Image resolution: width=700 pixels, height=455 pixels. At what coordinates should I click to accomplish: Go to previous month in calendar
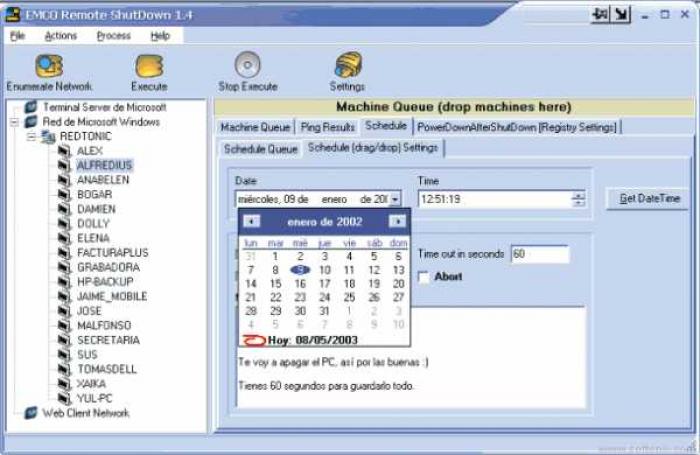(252, 221)
